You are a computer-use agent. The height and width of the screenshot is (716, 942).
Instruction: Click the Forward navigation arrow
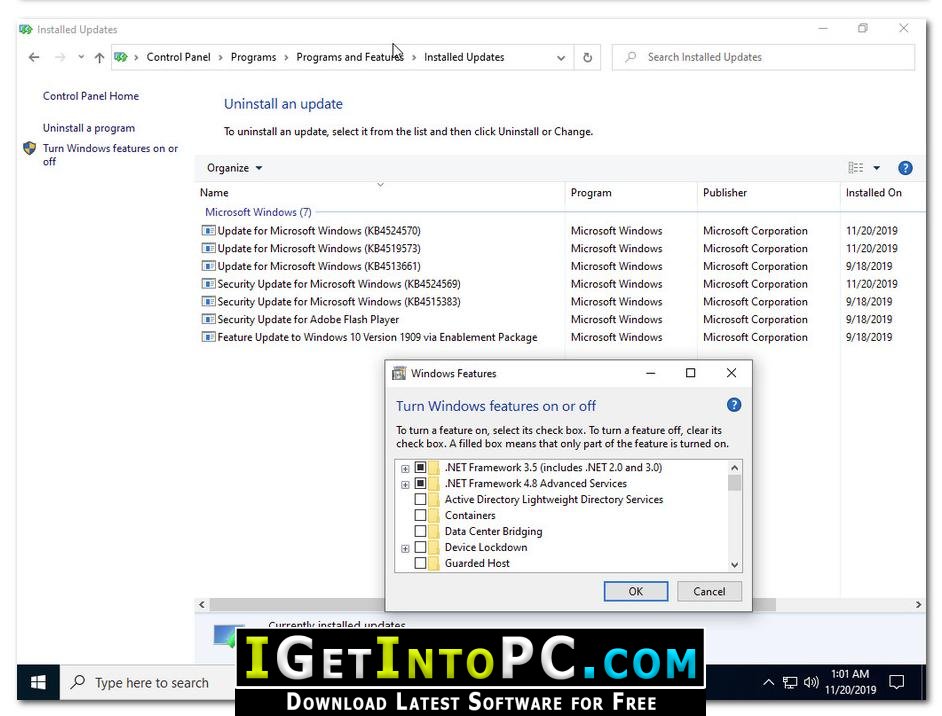(x=60, y=57)
